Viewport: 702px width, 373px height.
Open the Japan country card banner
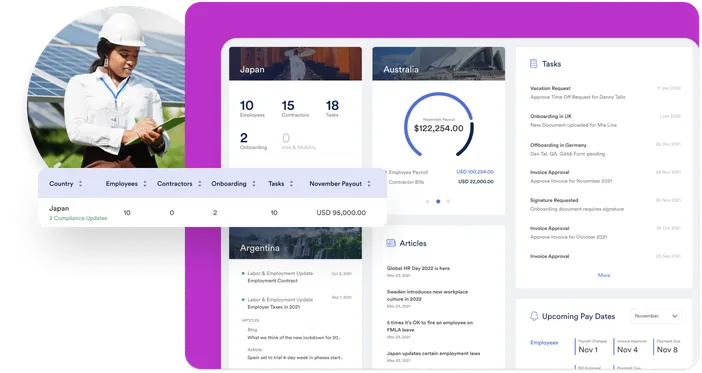click(x=295, y=64)
